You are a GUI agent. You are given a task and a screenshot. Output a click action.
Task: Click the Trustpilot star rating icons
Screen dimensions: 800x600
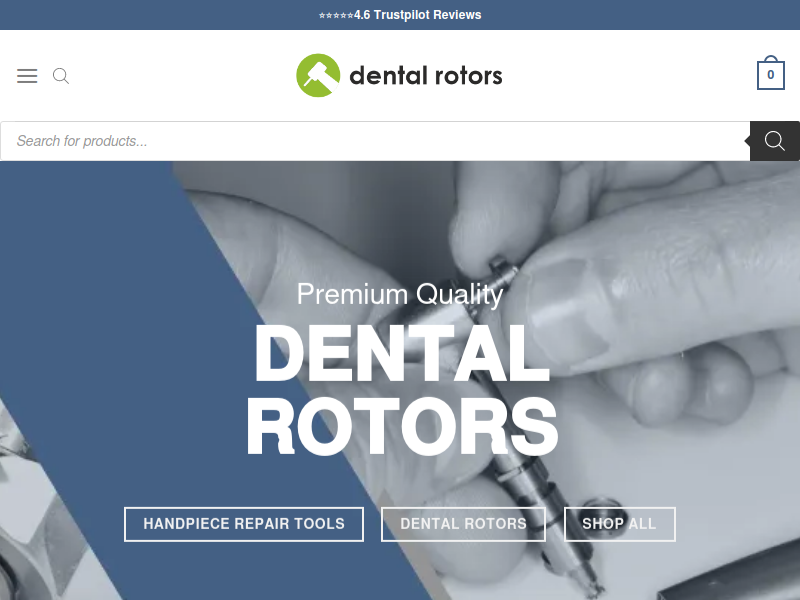pos(336,15)
